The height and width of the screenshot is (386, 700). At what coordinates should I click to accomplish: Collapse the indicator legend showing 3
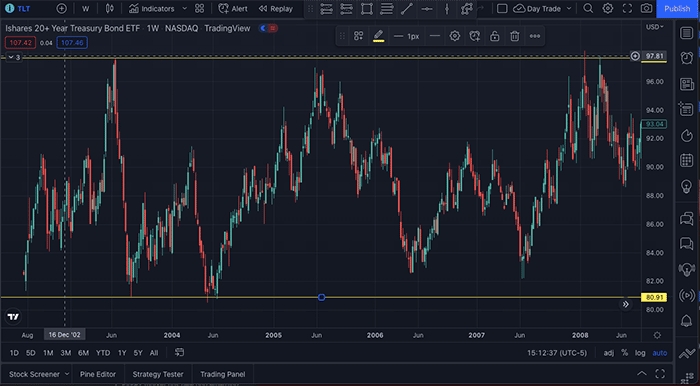pyautogui.click(x=13, y=57)
